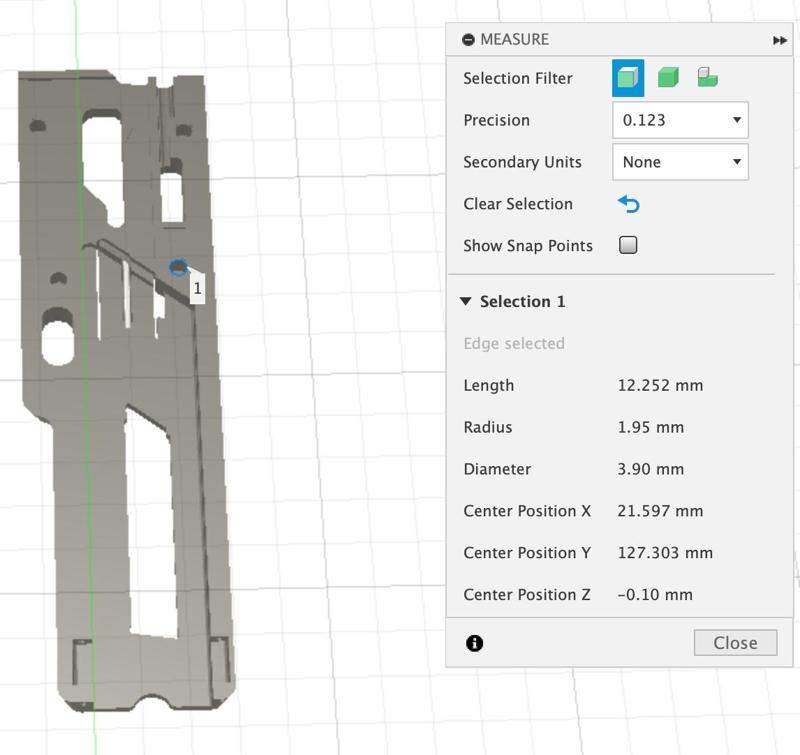Click the Radius value 1.95 mm

[651, 428]
